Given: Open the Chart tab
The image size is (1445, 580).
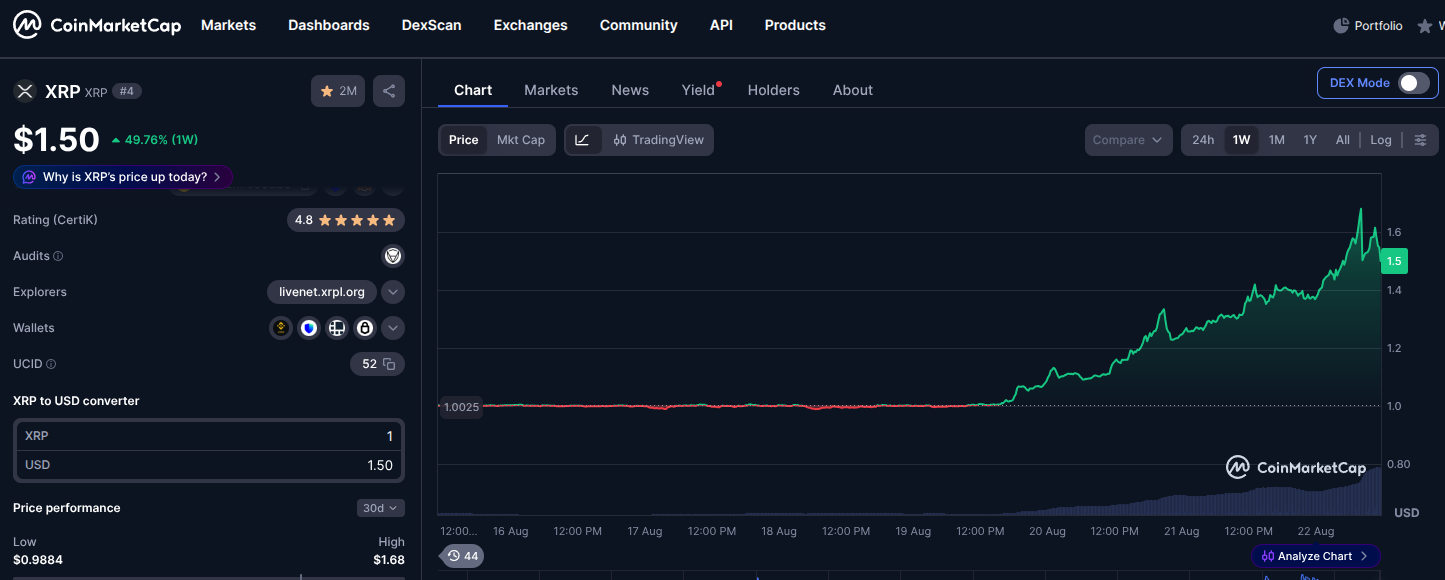Looking at the screenshot, I should click(x=473, y=90).
